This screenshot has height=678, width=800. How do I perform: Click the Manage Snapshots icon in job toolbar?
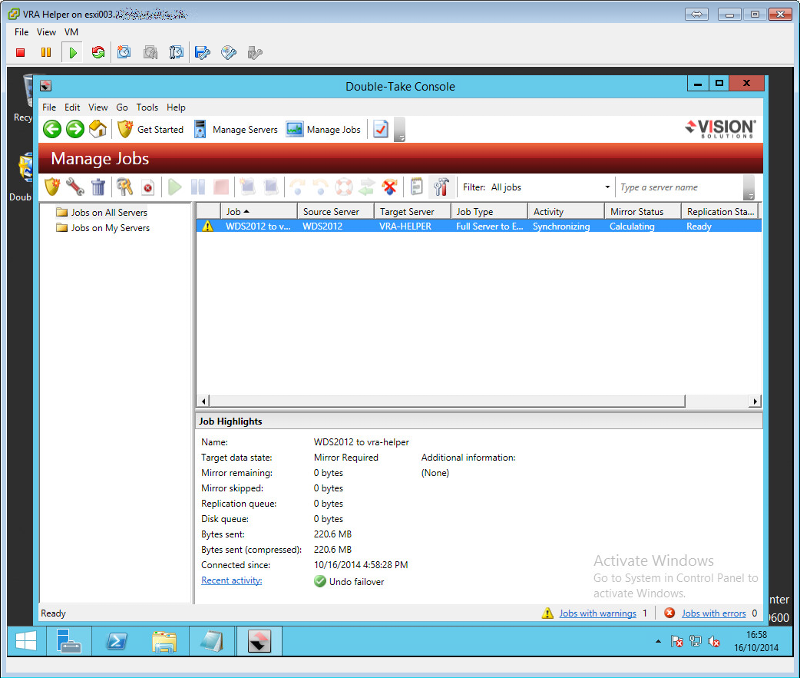coord(271,187)
